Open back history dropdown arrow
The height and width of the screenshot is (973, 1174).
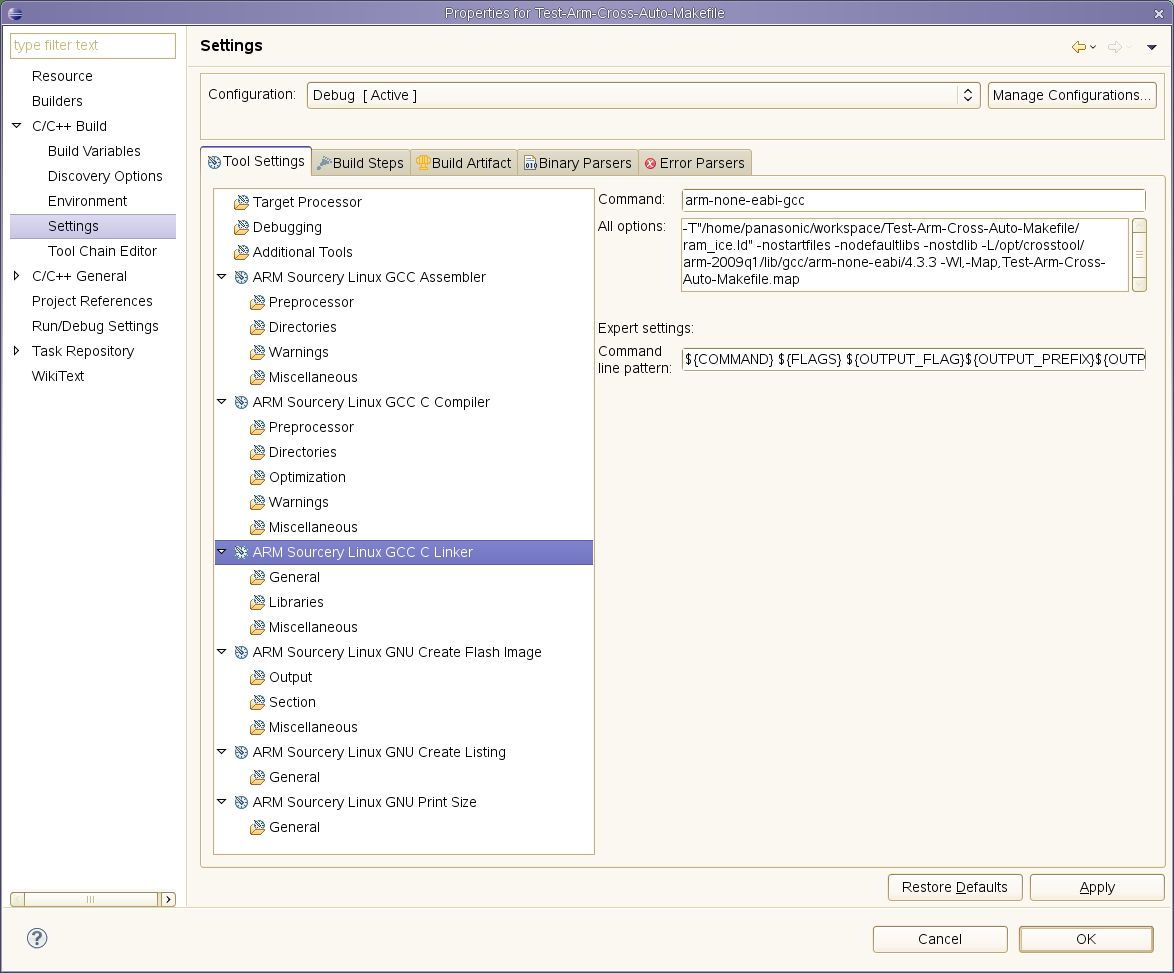1093,47
